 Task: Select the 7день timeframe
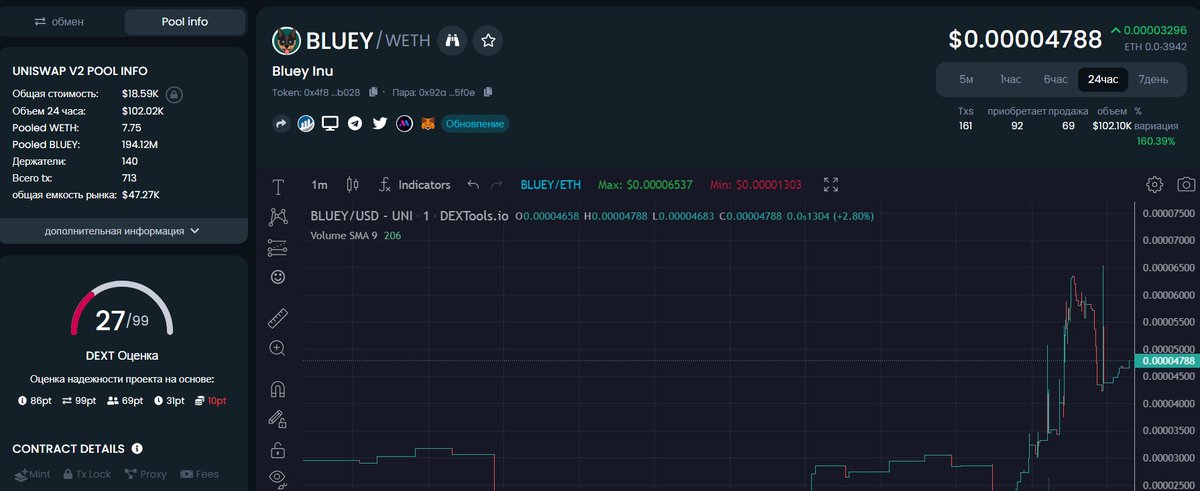click(1153, 79)
